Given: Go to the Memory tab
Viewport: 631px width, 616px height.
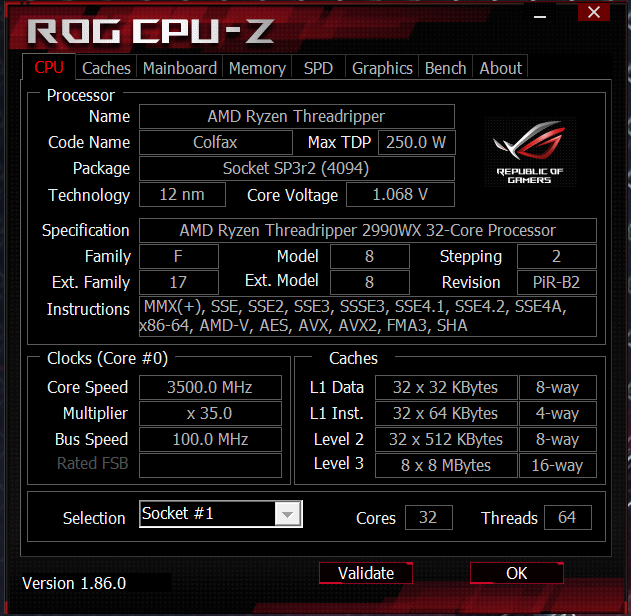Looking at the screenshot, I should (x=257, y=68).
